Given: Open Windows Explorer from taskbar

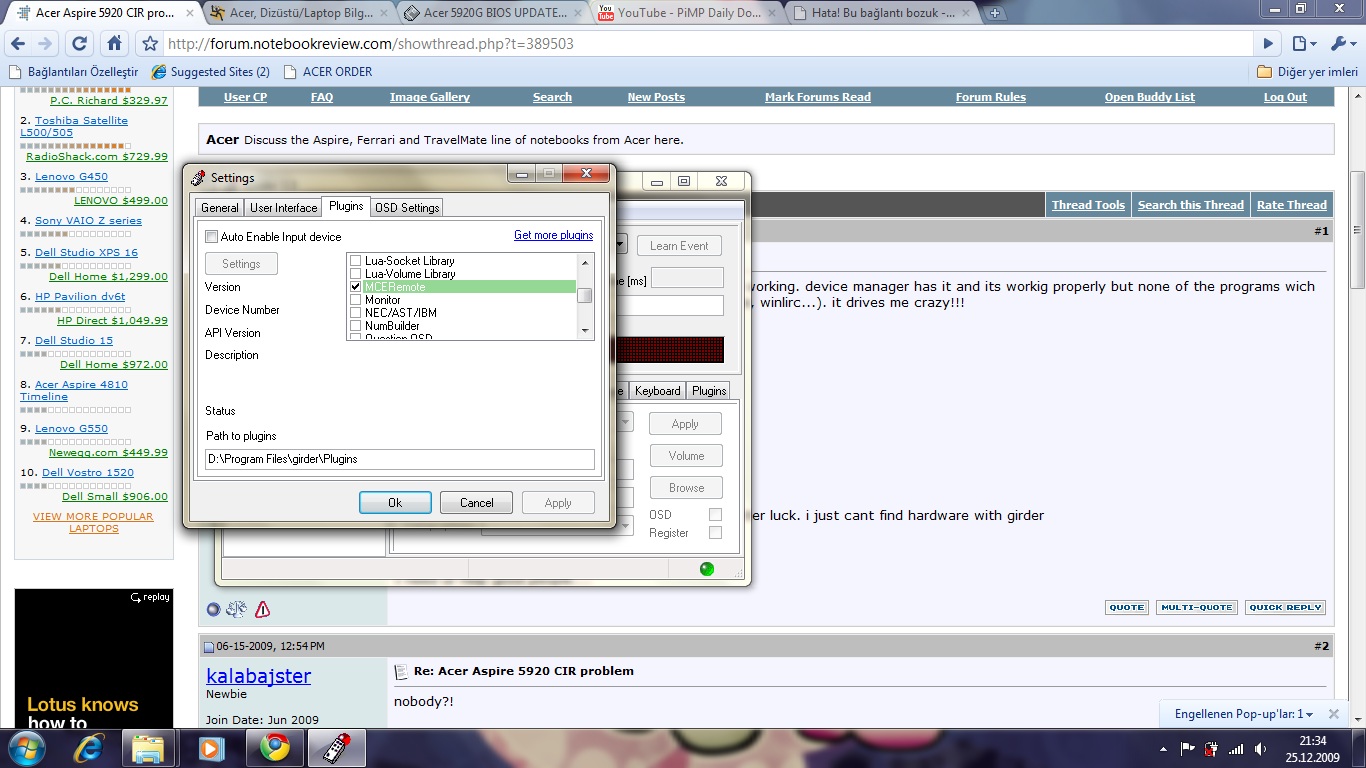Looking at the screenshot, I should click(148, 748).
